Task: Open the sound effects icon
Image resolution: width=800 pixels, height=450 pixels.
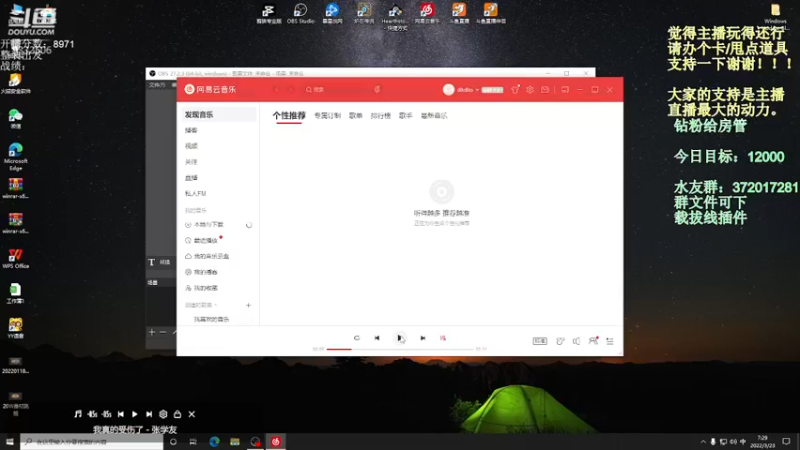Action: tap(560, 341)
